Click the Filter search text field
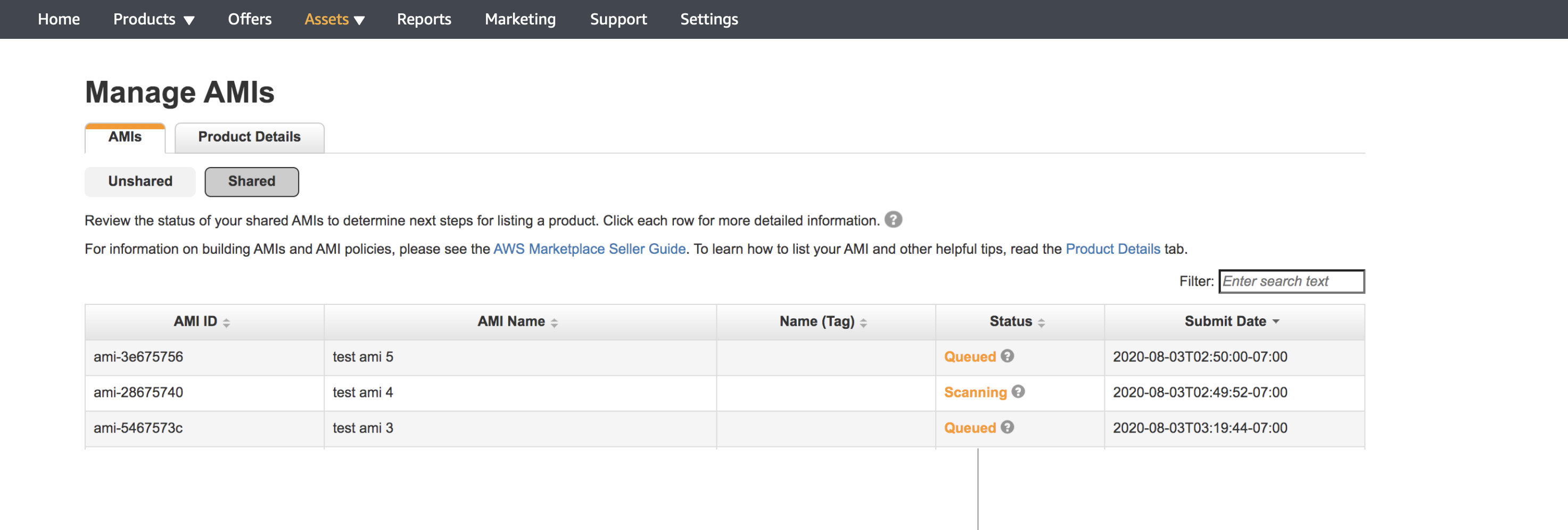1568x530 pixels. 1291,281
